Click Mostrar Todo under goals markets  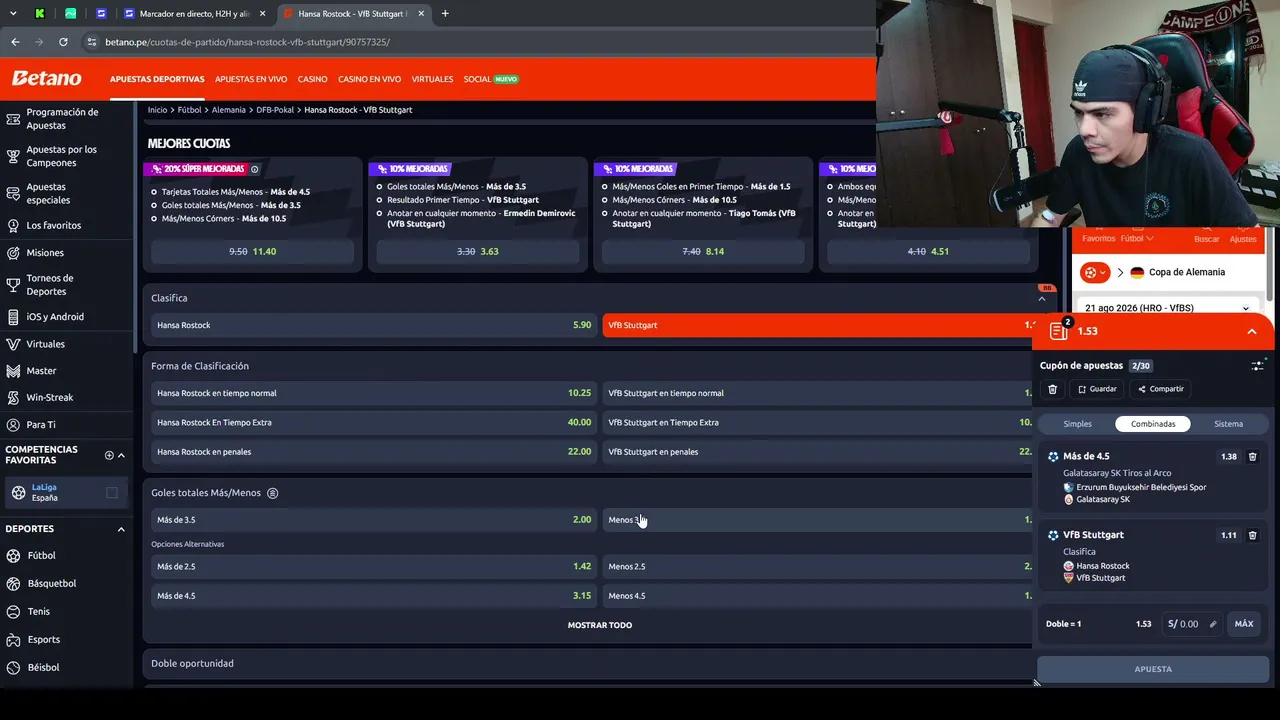point(600,625)
